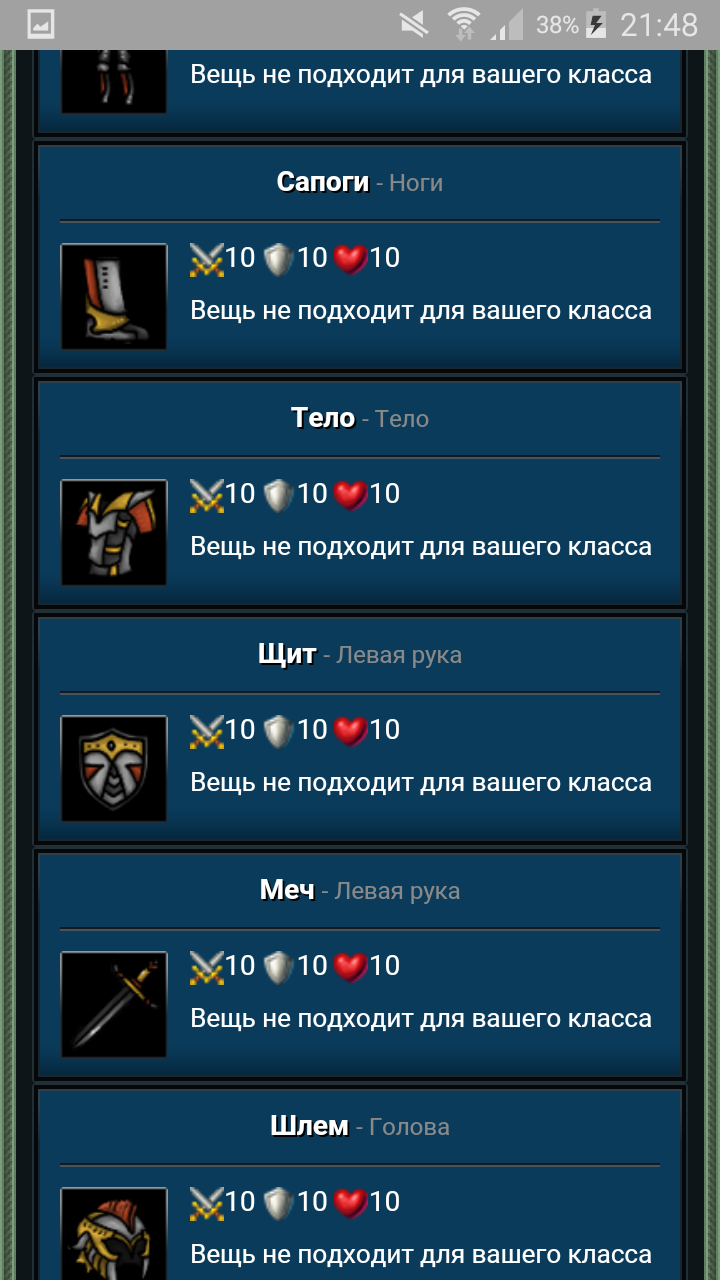The height and width of the screenshot is (1280, 720).
Task: Tap the sword item icon
Action: [x=114, y=1005]
